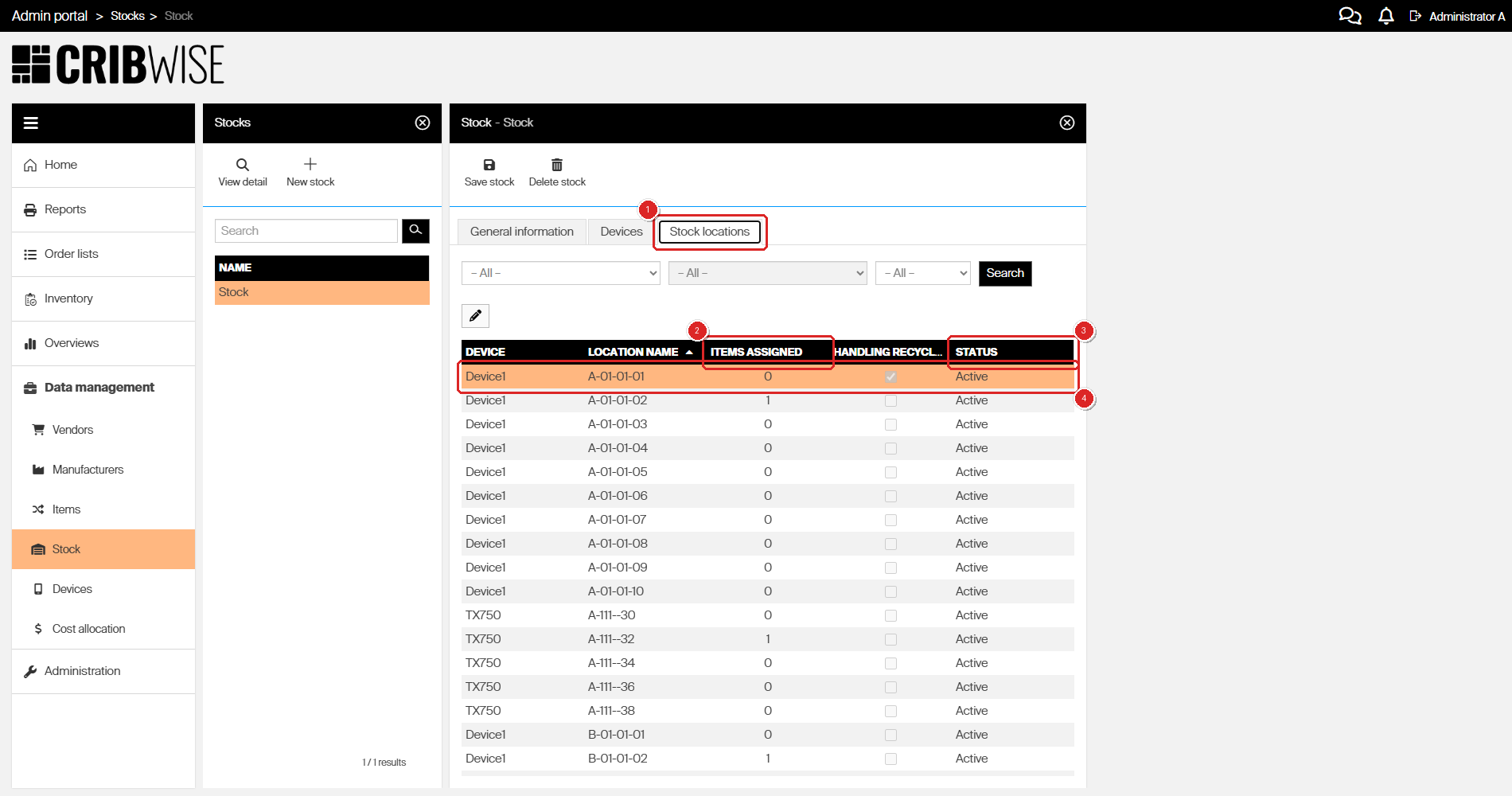Open Vendors in sidebar
Image resolution: width=1512 pixels, height=796 pixels.
pyautogui.click(x=103, y=430)
